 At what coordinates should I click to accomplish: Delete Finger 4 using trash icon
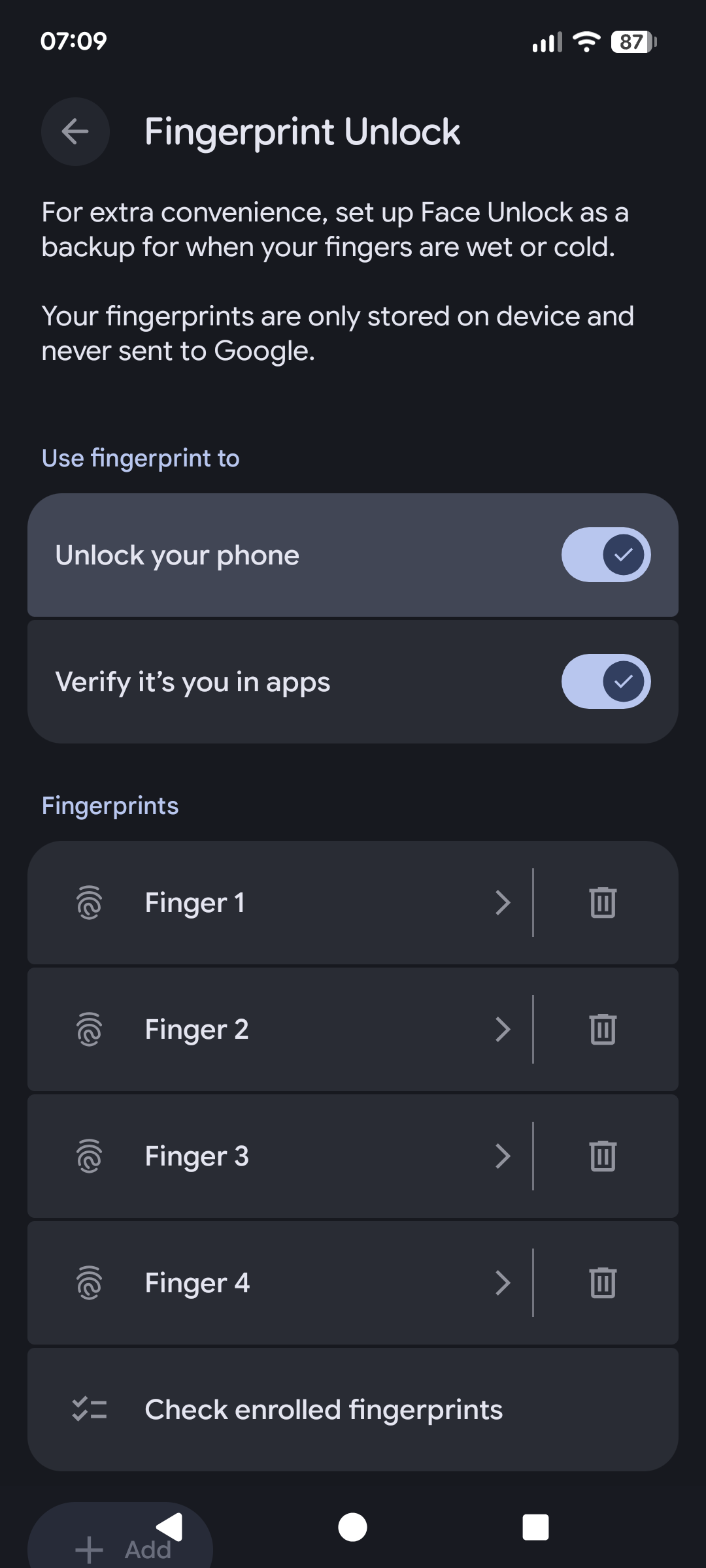click(603, 1283)
